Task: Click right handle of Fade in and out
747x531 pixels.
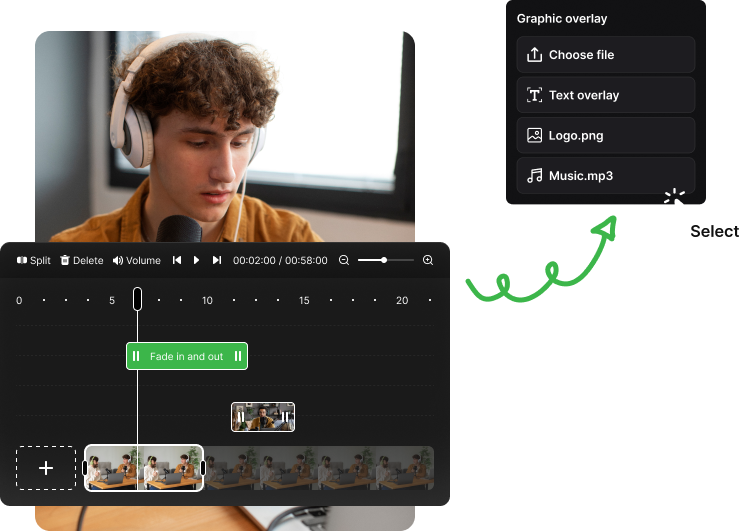Action: 238,356
